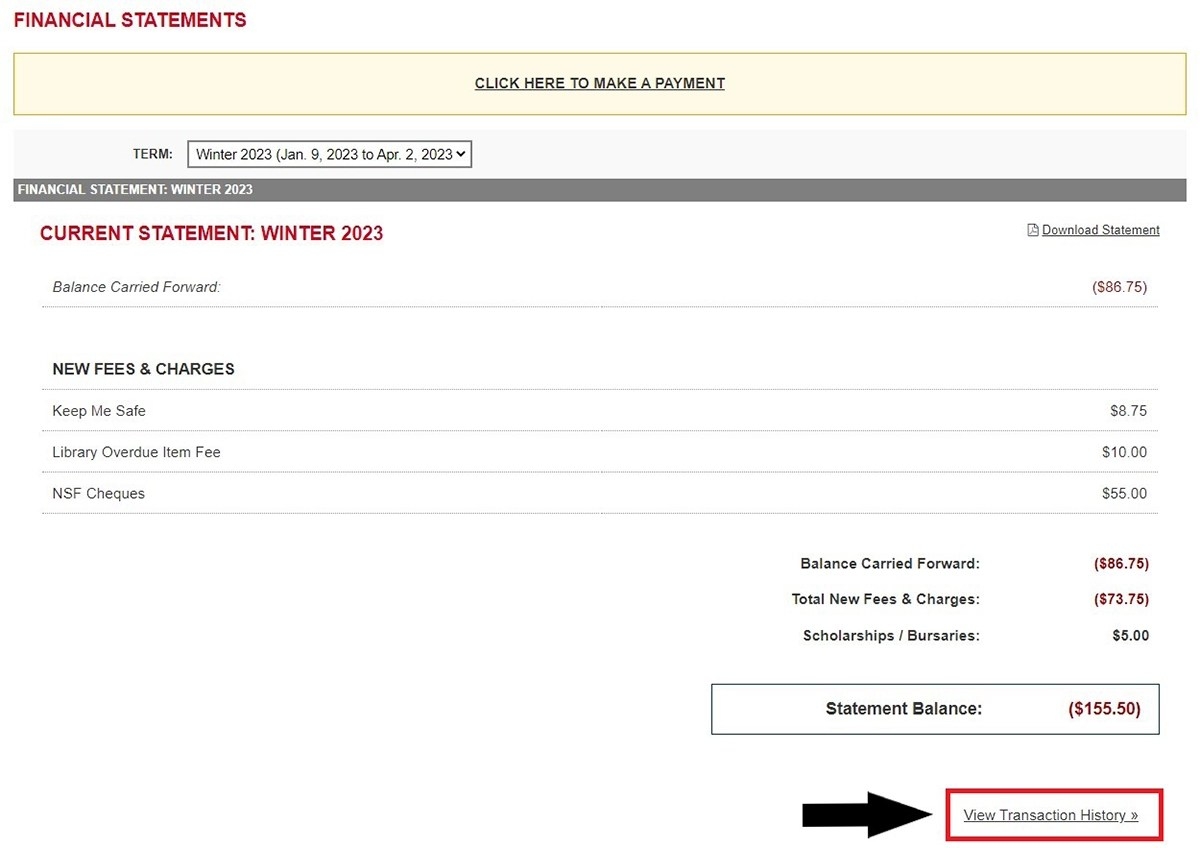This screenshot has width=1200, height=848.
Task: Select the NEW FEES & CHARGES section heading
Action: (x=143, y=369)
